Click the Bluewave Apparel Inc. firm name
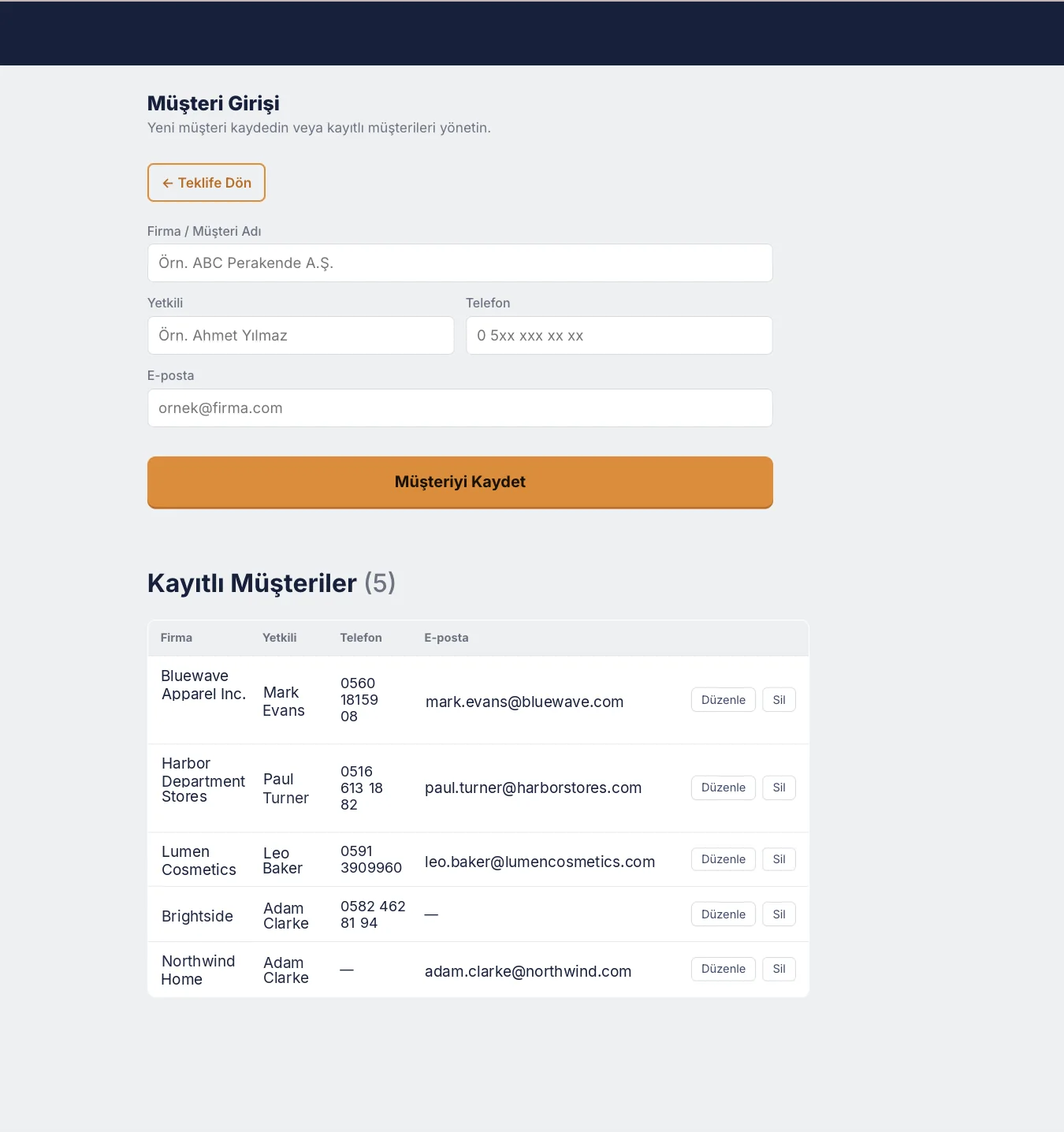This screenshot has width=1064, height=1132. [203, 685]
